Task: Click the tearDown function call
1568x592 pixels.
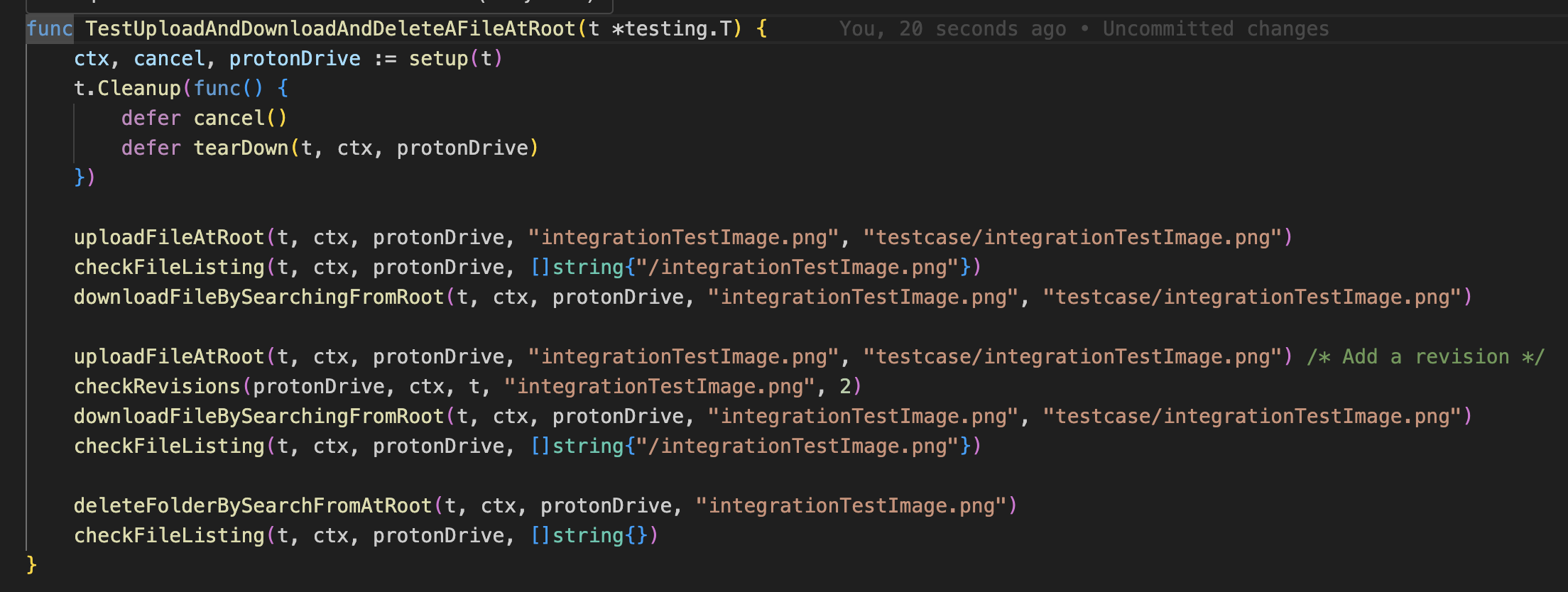Action: (240, 148)
